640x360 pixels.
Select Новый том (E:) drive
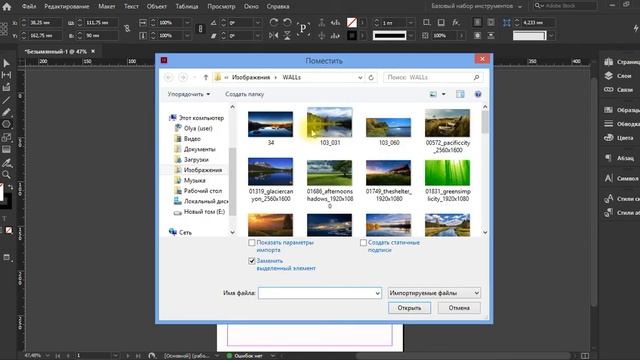tap(204, 211)
